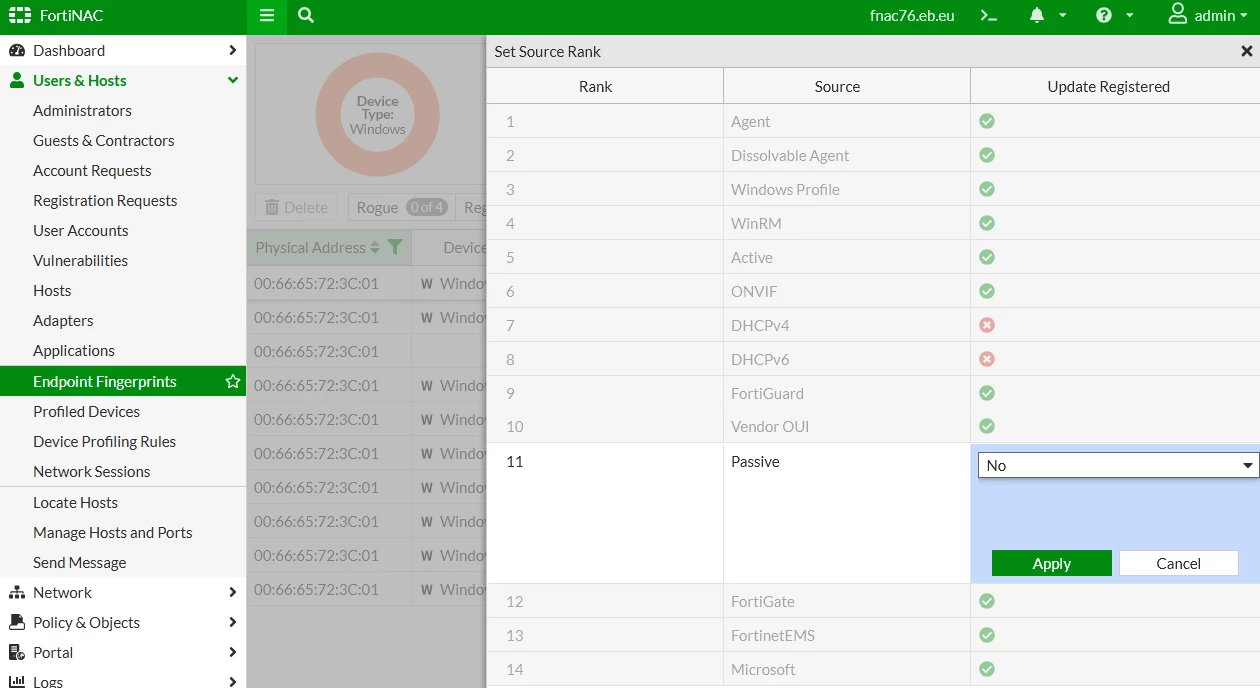
Task: Click the green check for FortiGuard
Action: (x=987, y=393)
